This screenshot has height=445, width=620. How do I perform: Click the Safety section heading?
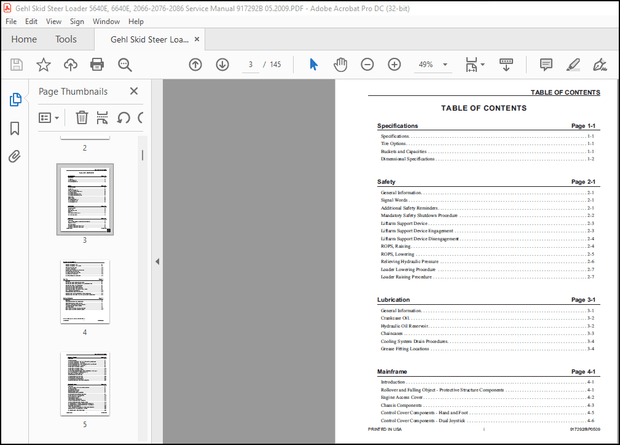click(386, 182)
